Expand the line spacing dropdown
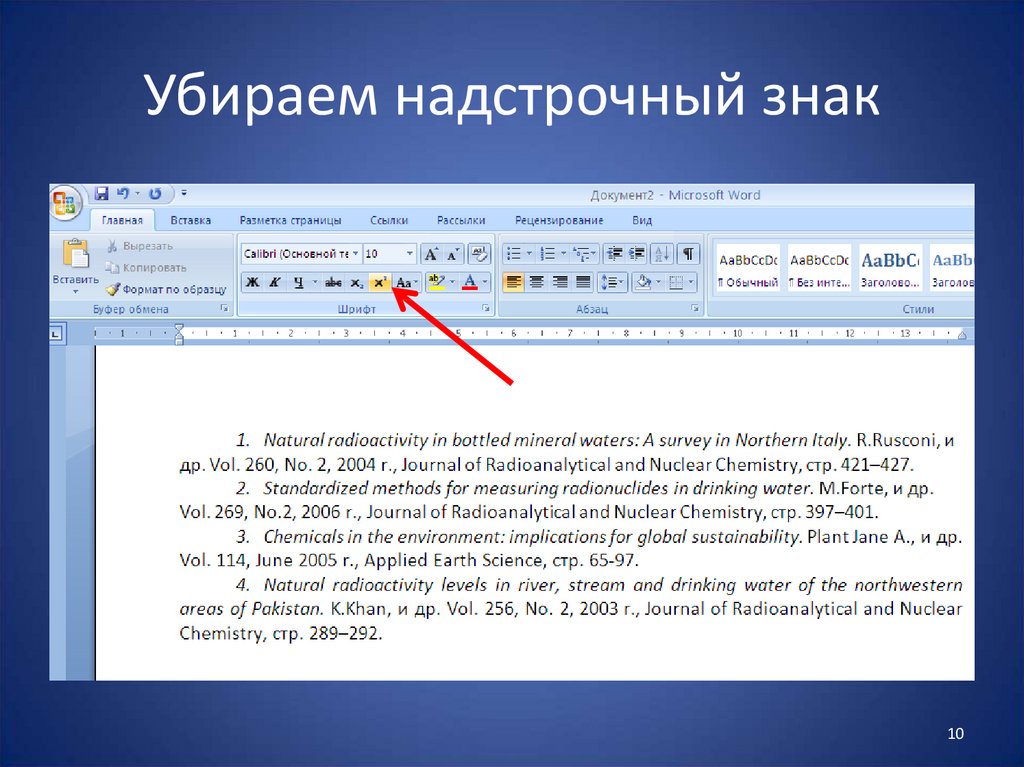Image resolution: width=1024 pixels, height=767 pixels. (623, 283)
